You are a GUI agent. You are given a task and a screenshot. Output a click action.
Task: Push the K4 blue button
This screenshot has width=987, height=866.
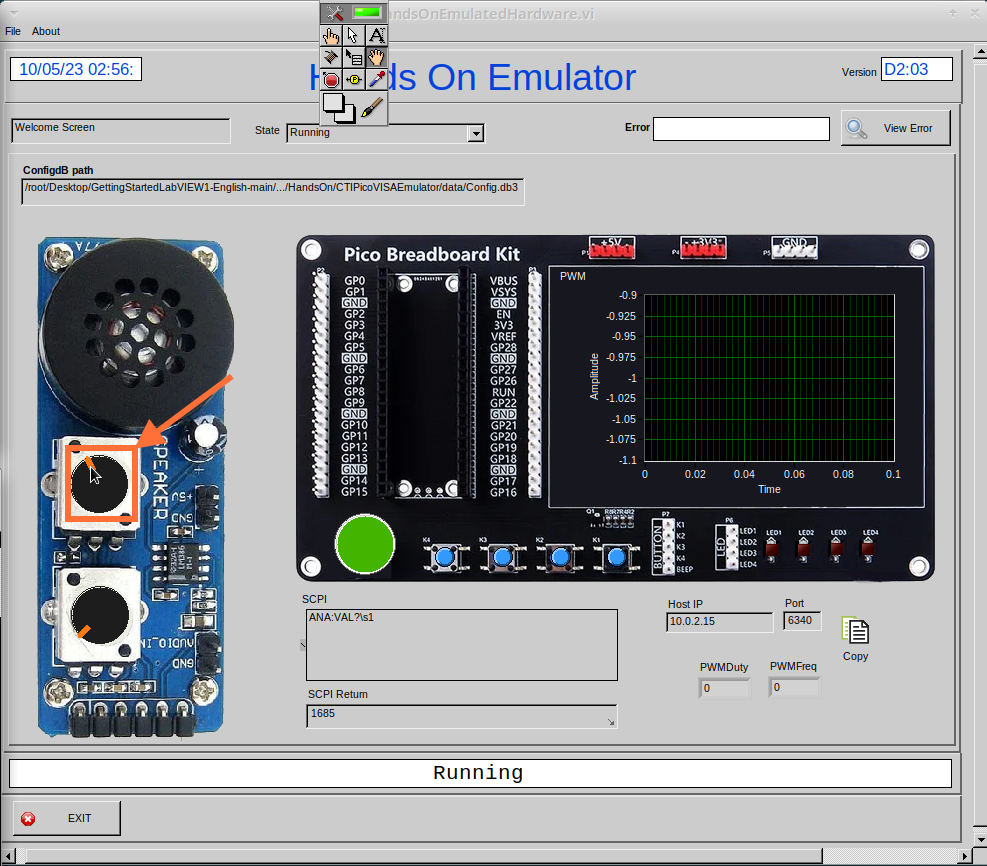point(446,558)
